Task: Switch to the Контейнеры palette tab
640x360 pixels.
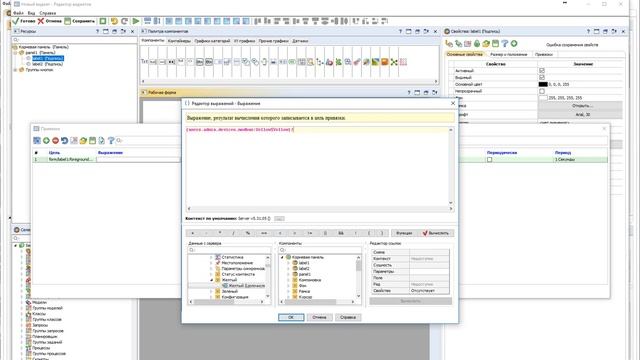Action: coord(179,41)
